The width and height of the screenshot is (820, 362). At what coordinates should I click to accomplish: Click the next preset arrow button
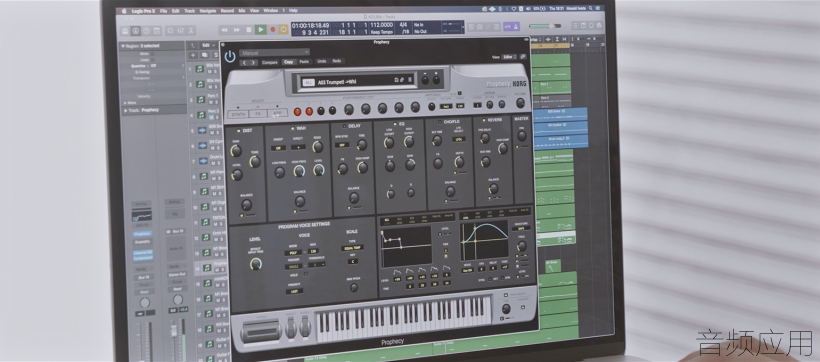coord(254,62)
